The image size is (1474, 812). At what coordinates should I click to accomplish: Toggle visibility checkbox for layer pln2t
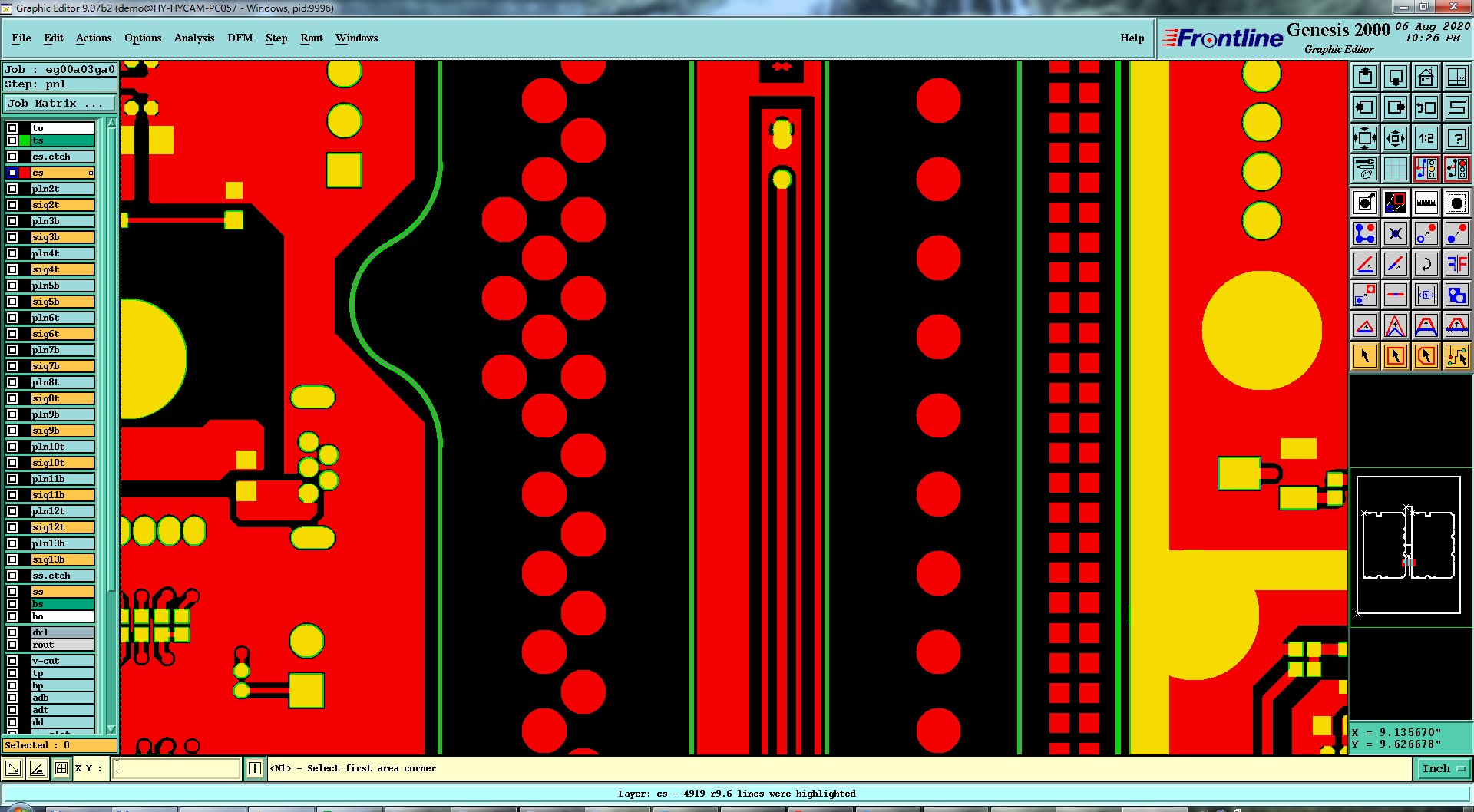click(12, 189)
